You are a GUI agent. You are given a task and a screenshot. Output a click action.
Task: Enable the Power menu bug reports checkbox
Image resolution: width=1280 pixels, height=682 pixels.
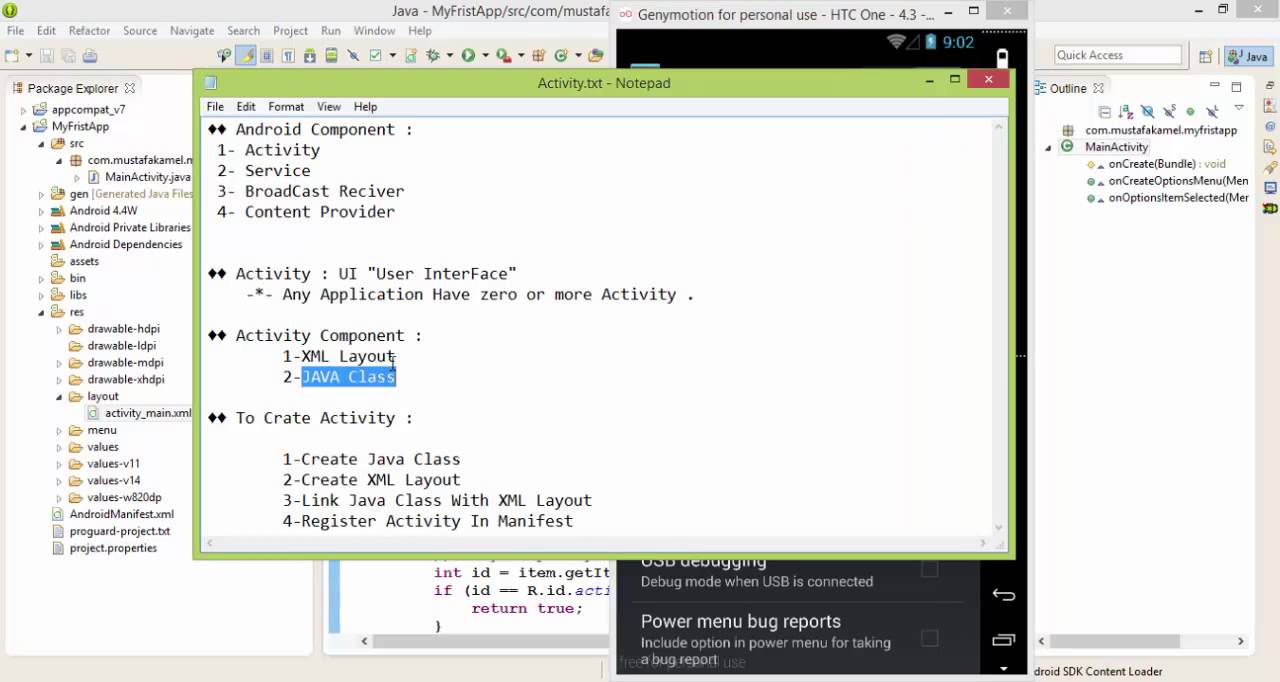929,637
